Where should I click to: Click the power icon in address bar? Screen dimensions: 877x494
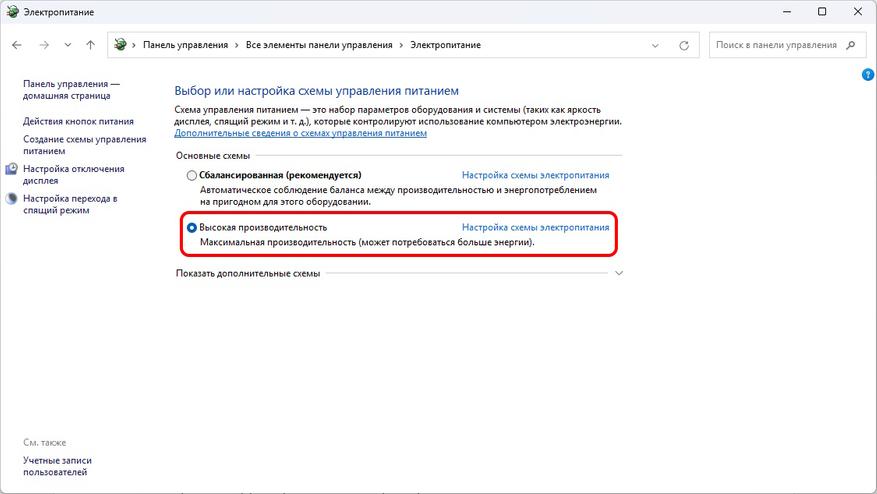point(120,45)
